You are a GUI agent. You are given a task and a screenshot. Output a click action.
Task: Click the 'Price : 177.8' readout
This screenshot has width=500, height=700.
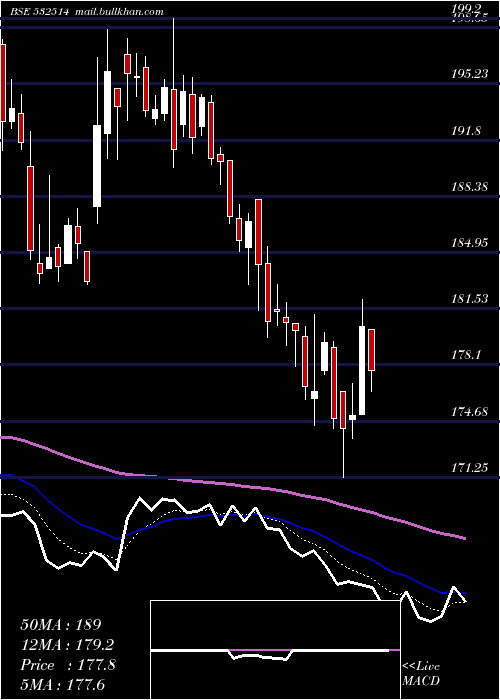click(x=68, y=665)
